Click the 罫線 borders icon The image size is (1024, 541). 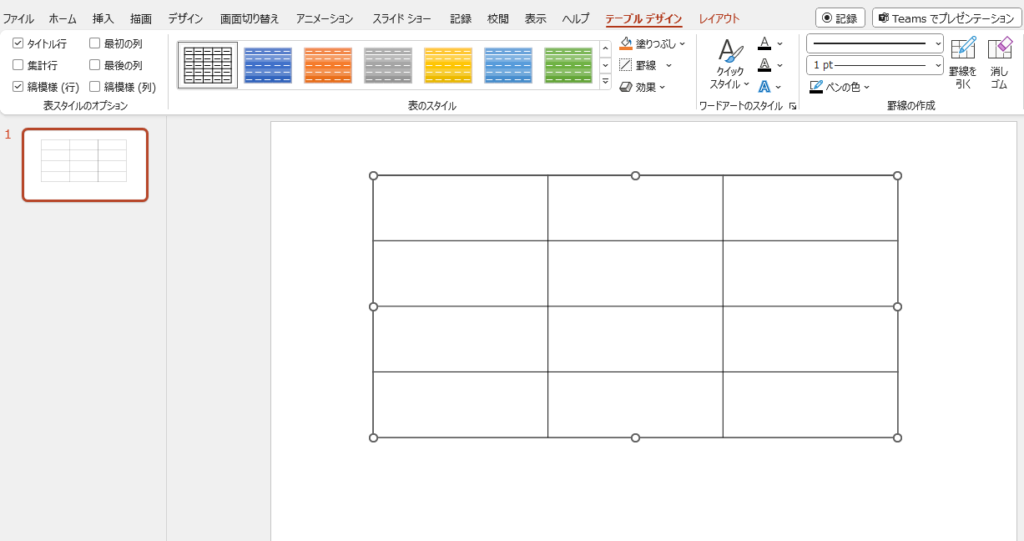[x=626, y=65]
